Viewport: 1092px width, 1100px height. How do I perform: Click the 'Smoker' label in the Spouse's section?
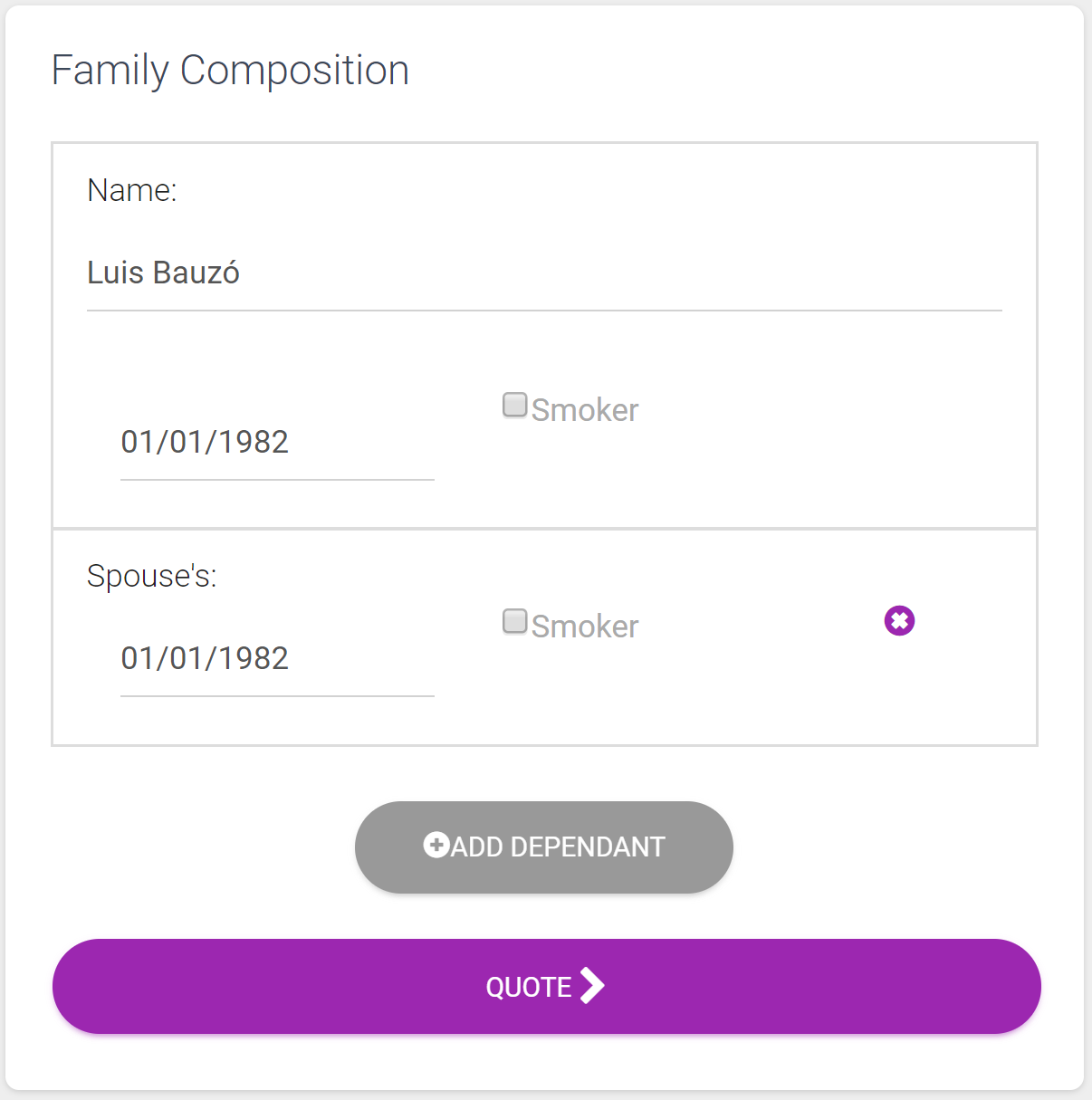click(x=585, y=627)
